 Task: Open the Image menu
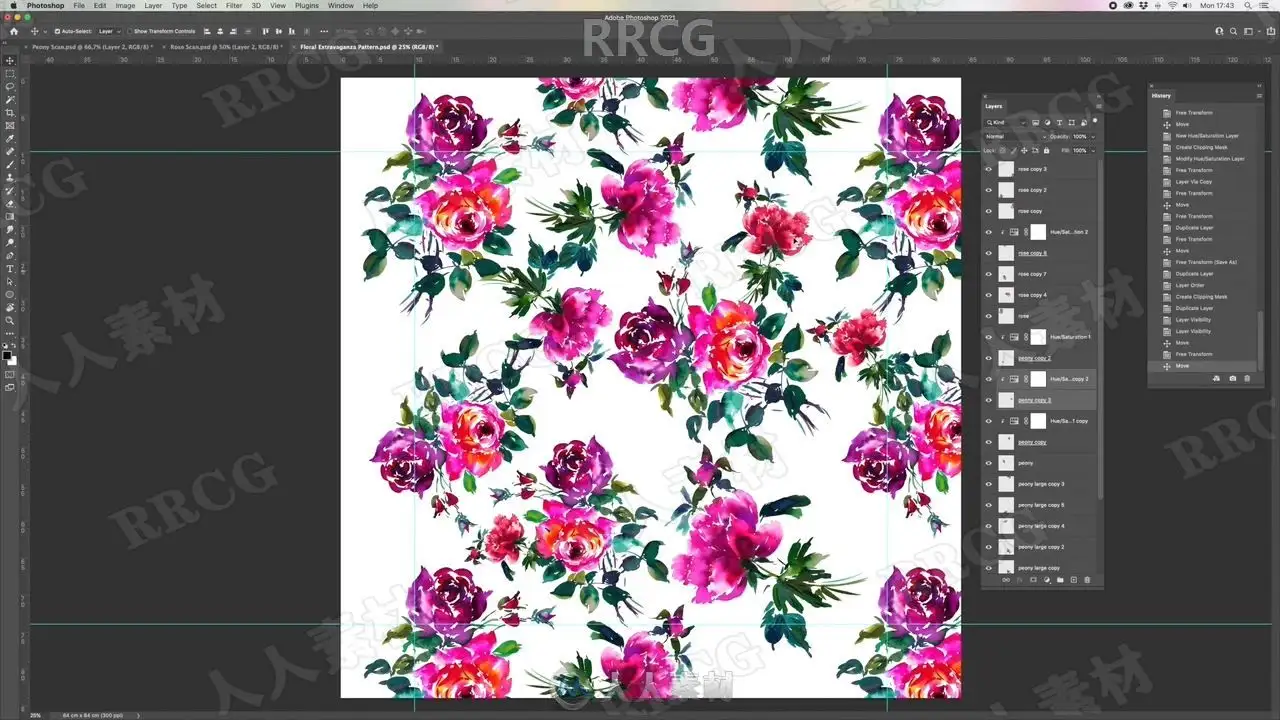[125, 6]
